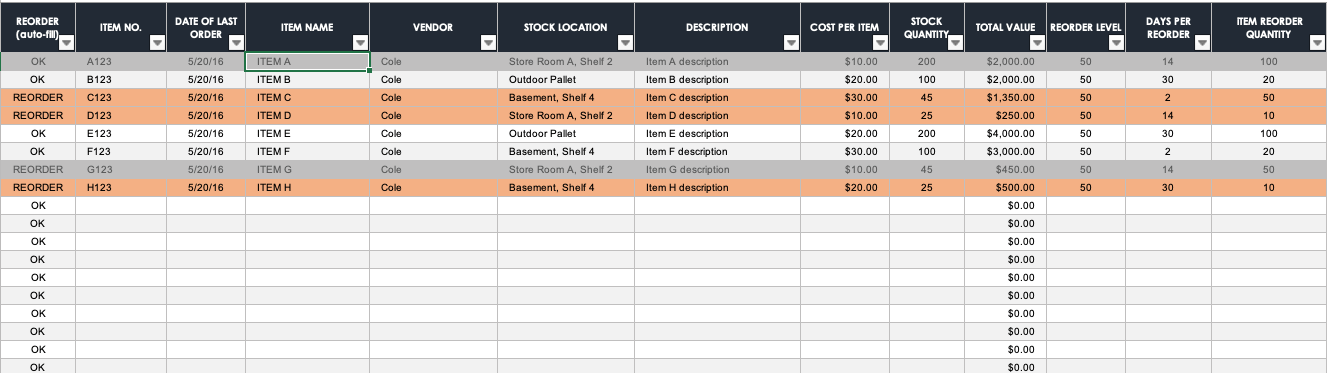This screenshot has width=1327, height=373.
Task: Select the Item A description cell
Action: point(717,62)
